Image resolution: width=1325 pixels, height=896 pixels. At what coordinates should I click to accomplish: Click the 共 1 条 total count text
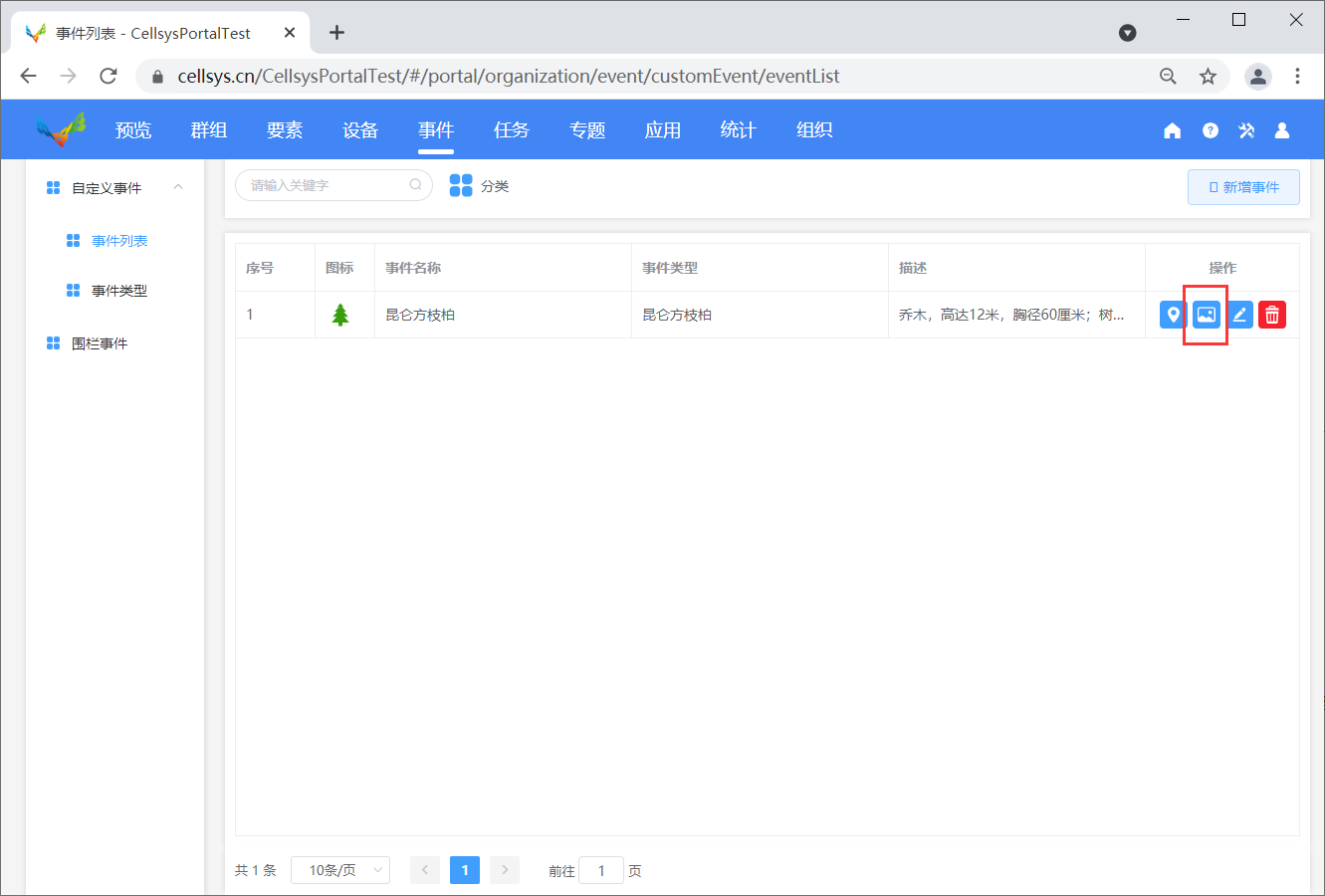tap(256, 870)
